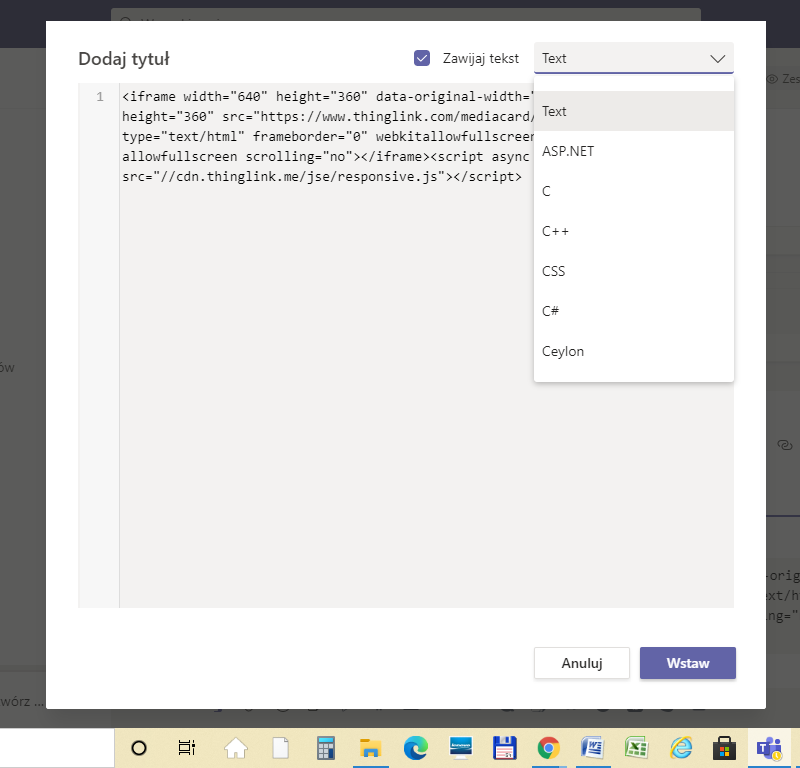This screenshot has height=768, width=800.
Task: Click the Anuluj button
Action: [x=582, y=663]
